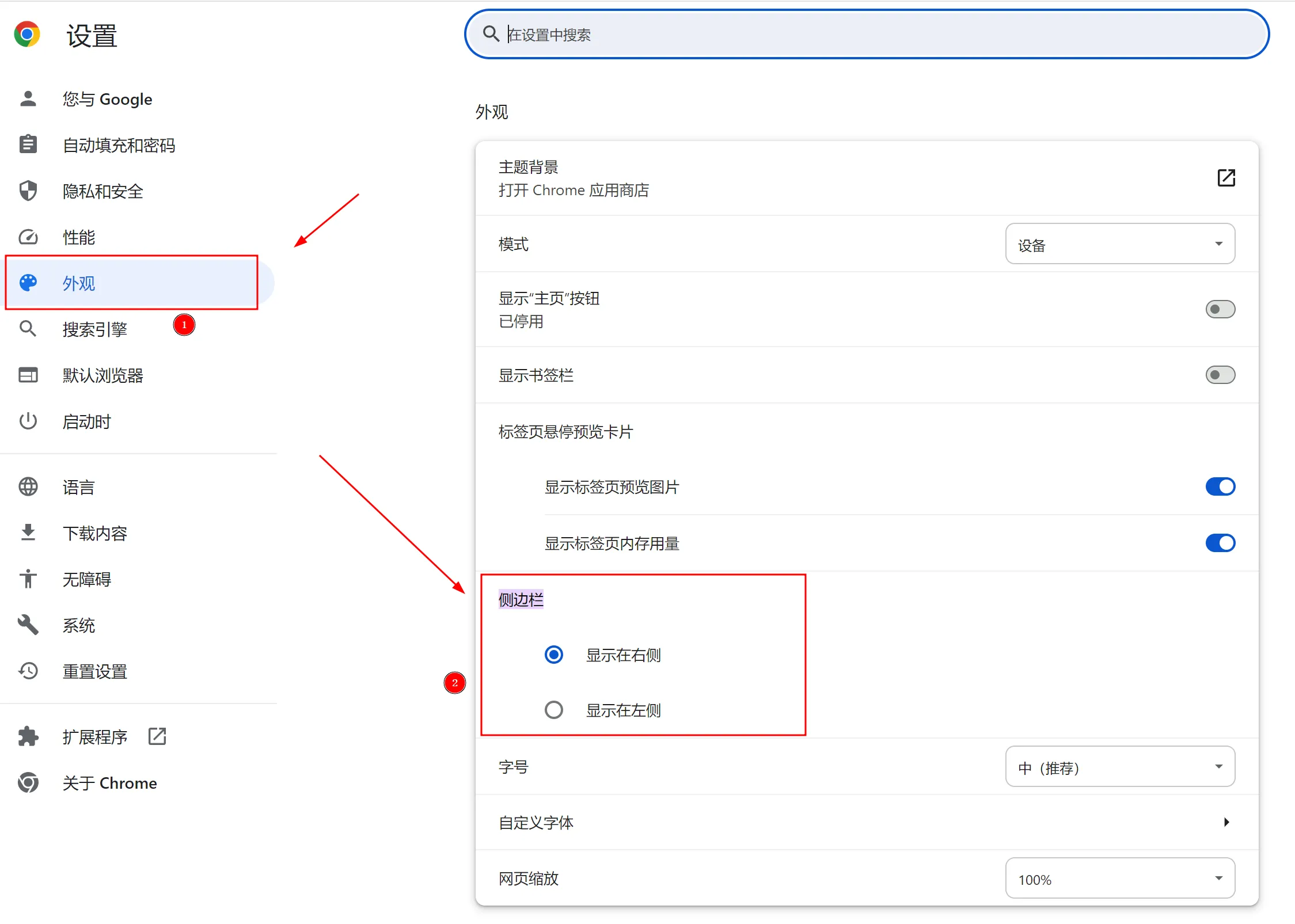
Task: Open 自定义字体 submenu arrow
Action: (x=1226, y=822)
